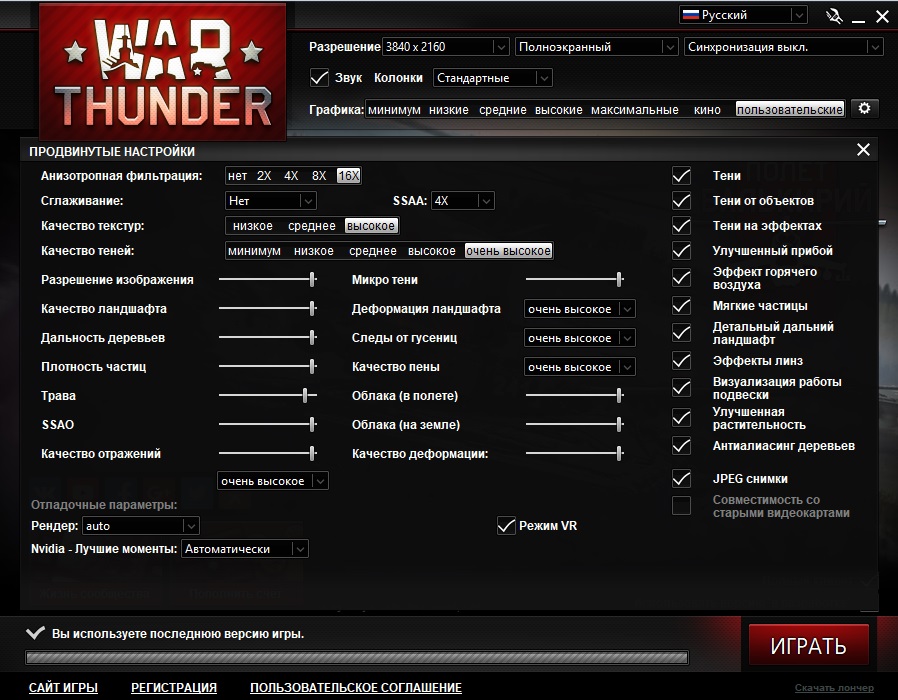Adjust the Разрешение изображения slider
The image size is (898, 700).
point(267,280)
